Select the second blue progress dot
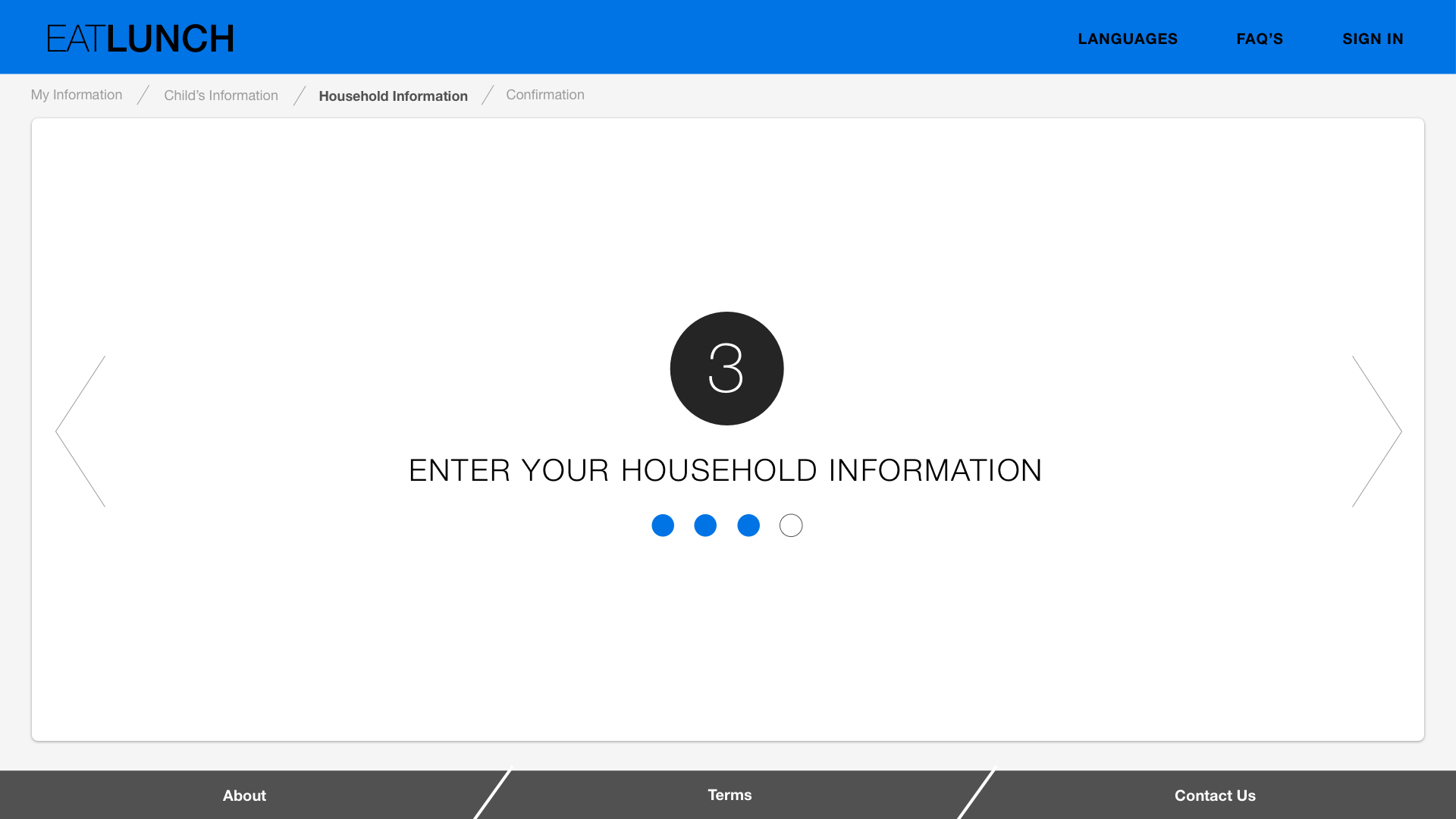1456x819 pixels. pyautogui.click(x=705, y=526)
